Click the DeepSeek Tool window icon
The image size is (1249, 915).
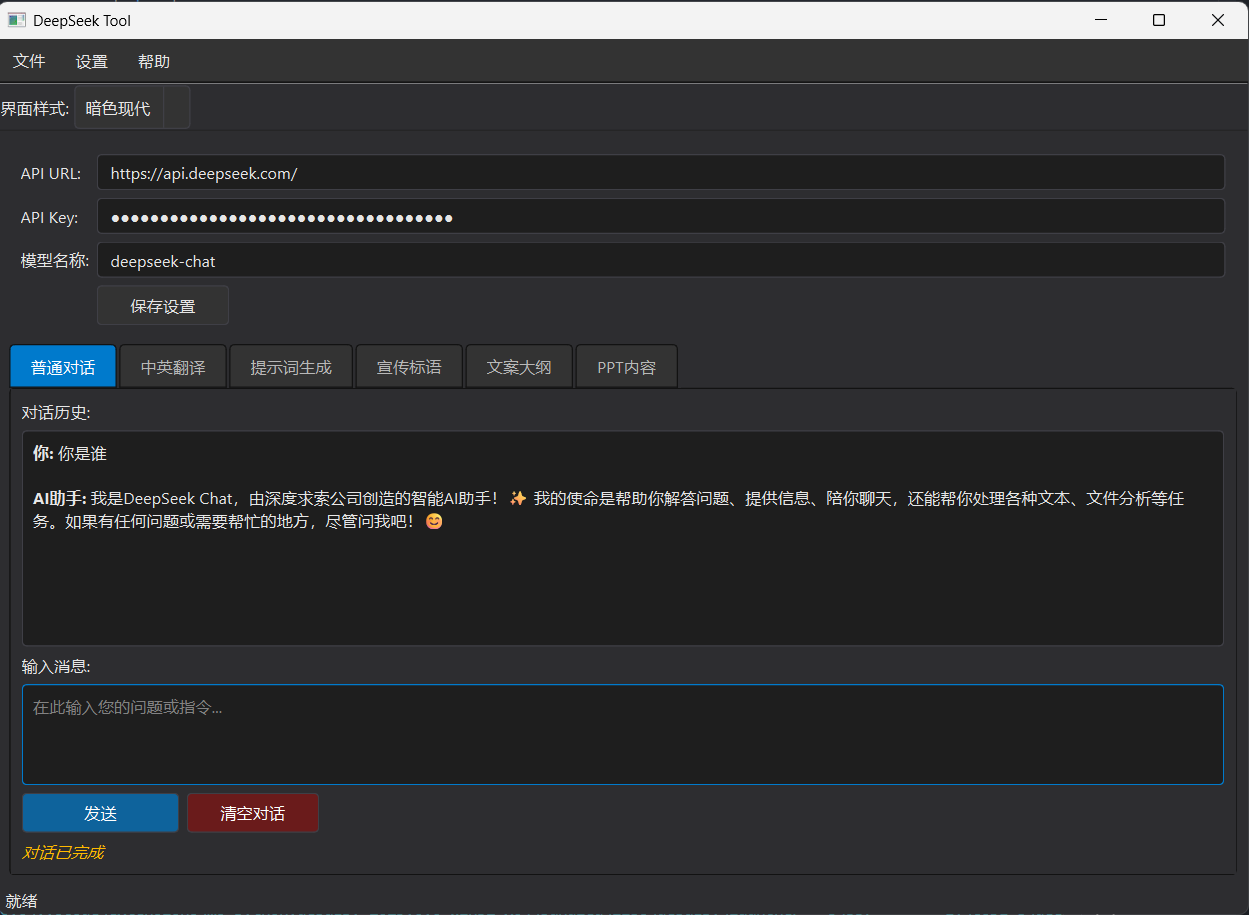(16, 20)
